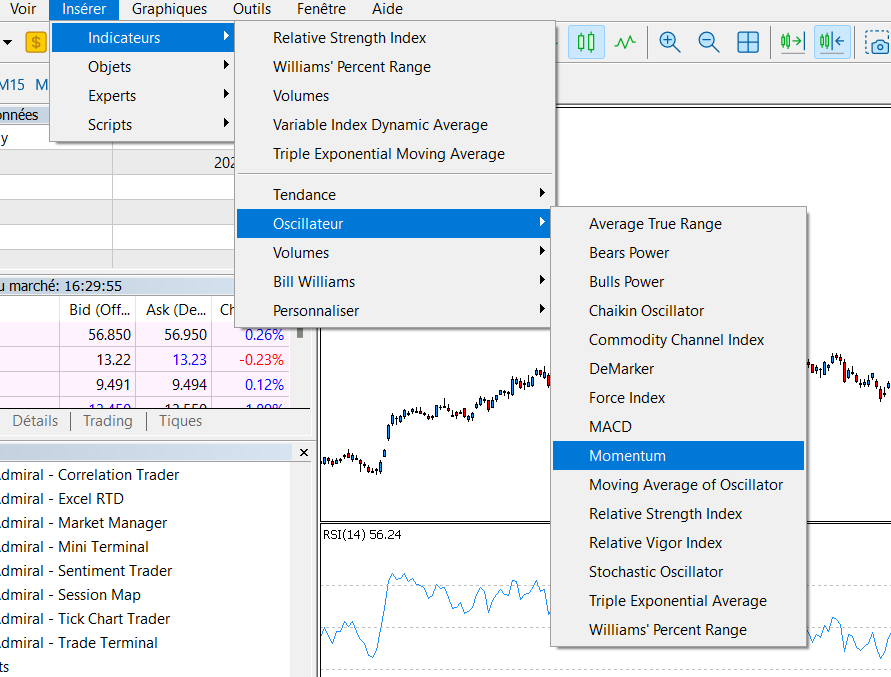Choose Average True Range oscillator

click(x=678, y=223)
